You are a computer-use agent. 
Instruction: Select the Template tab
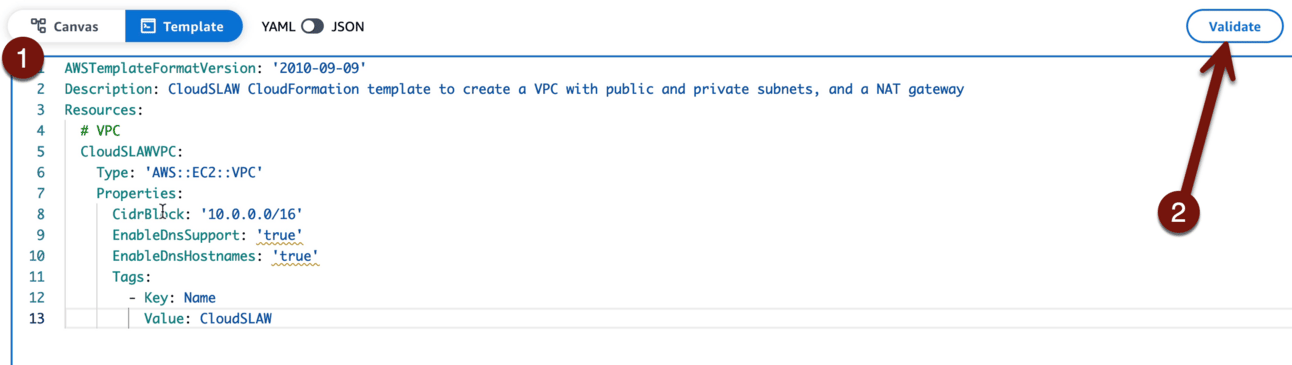pyautogui.click(x=183, y=26)
